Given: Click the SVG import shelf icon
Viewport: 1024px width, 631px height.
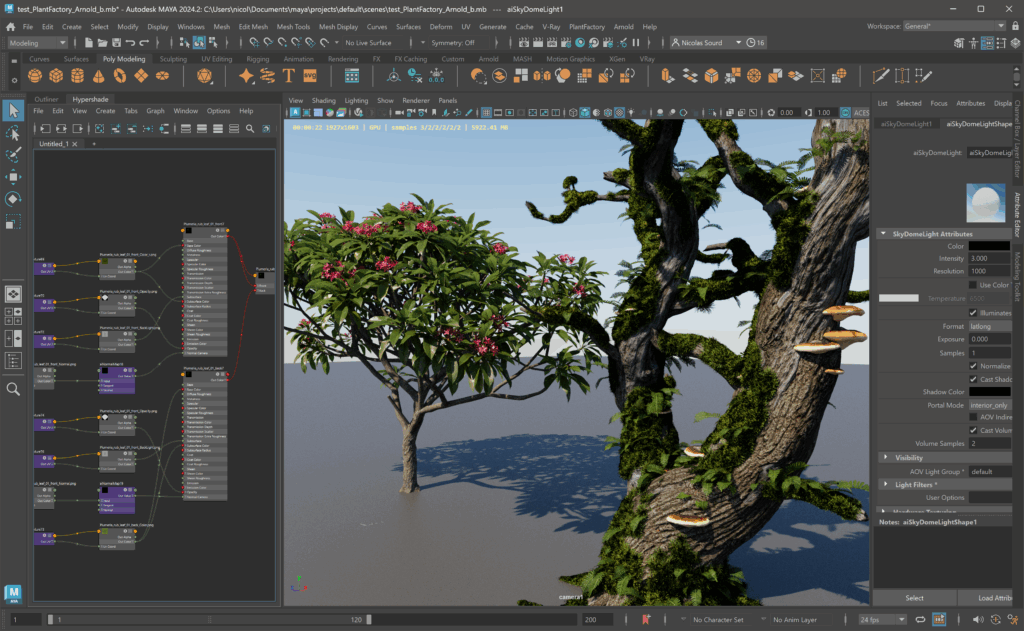Looking at the screenshot, I should point(310,76).
